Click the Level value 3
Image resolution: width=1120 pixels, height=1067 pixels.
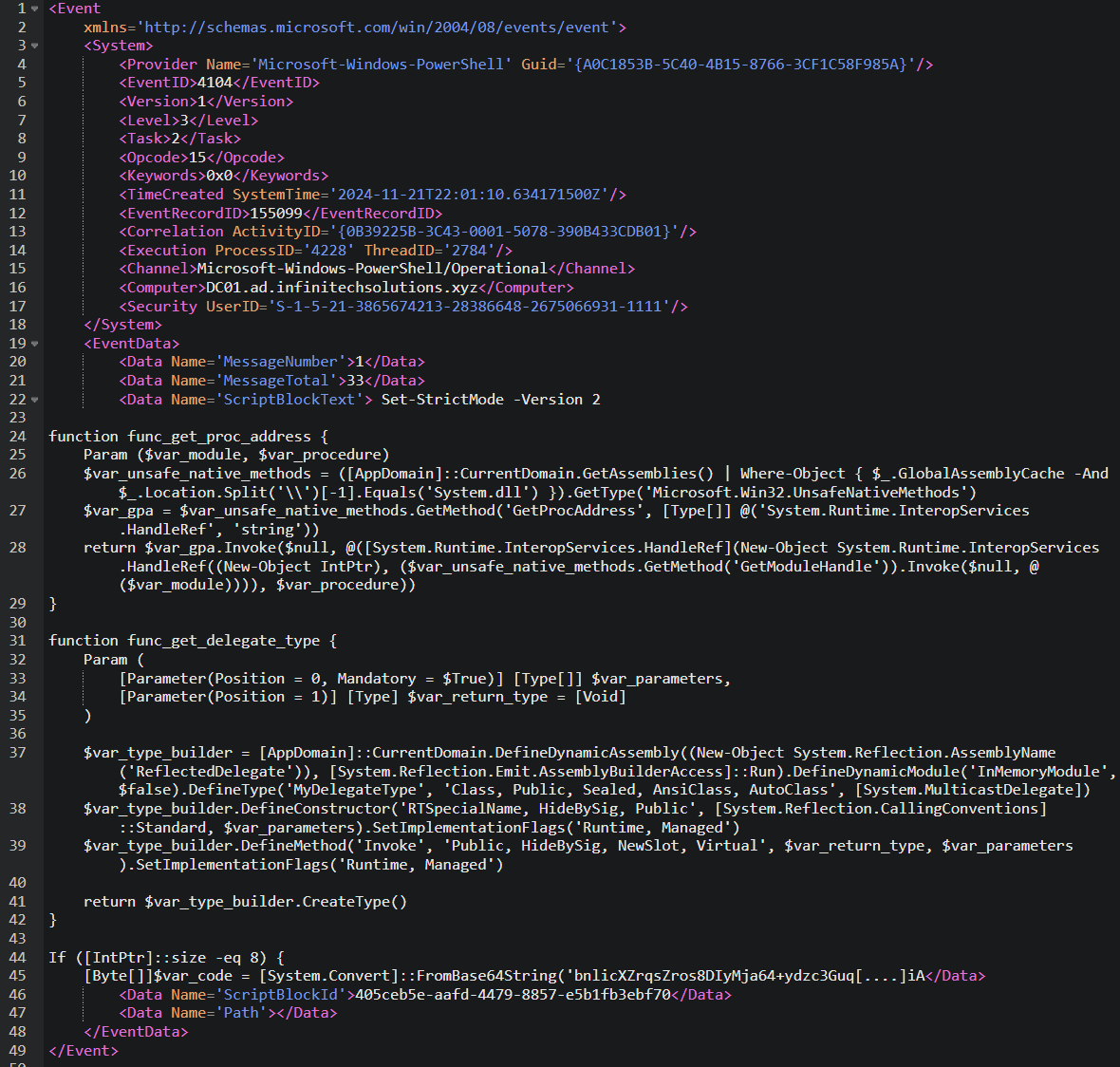pos(184,120)
